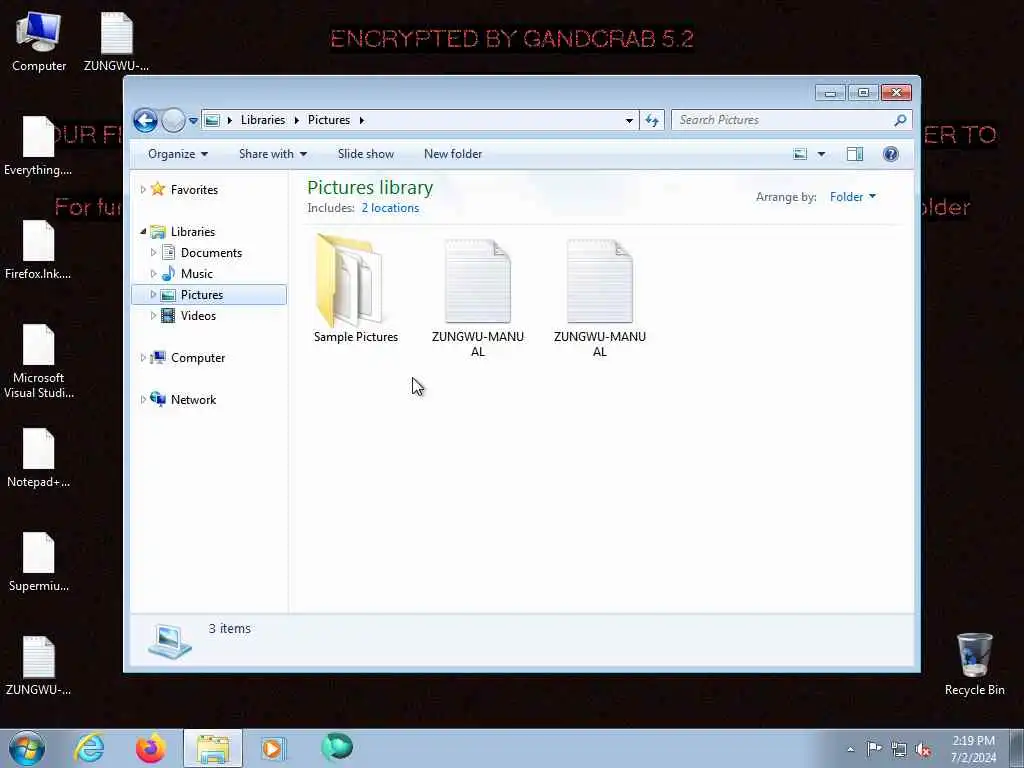Open the address bar history dropdown arrow

629,120
